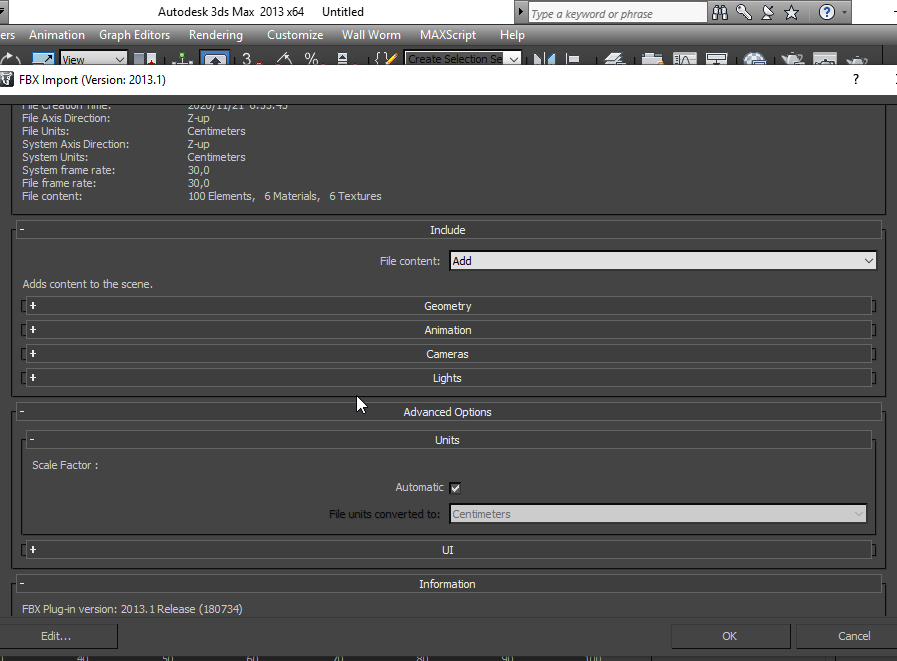Click the Favorites star icon

[792, 12]
